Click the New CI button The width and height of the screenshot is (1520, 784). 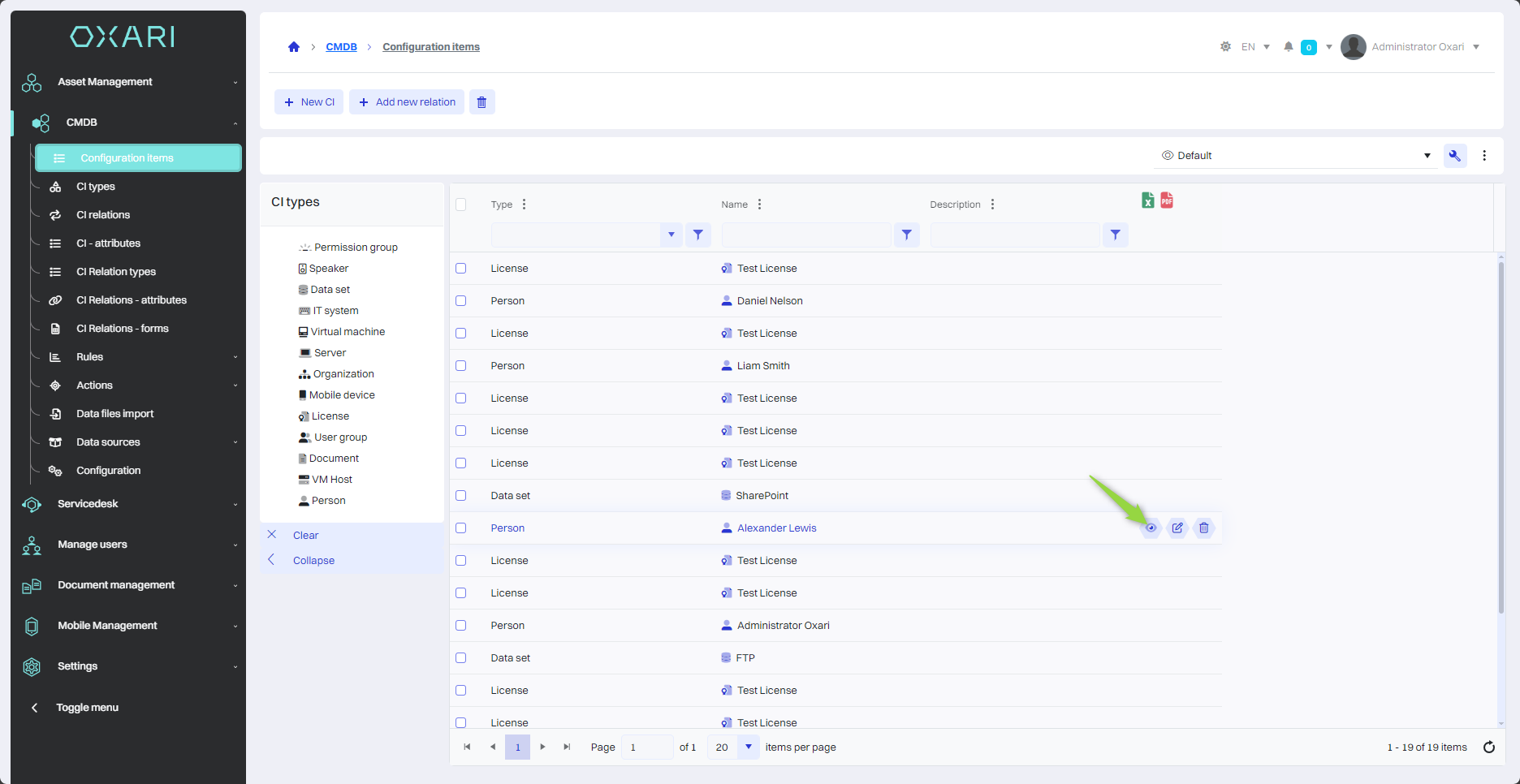click(x=309, y=102)
